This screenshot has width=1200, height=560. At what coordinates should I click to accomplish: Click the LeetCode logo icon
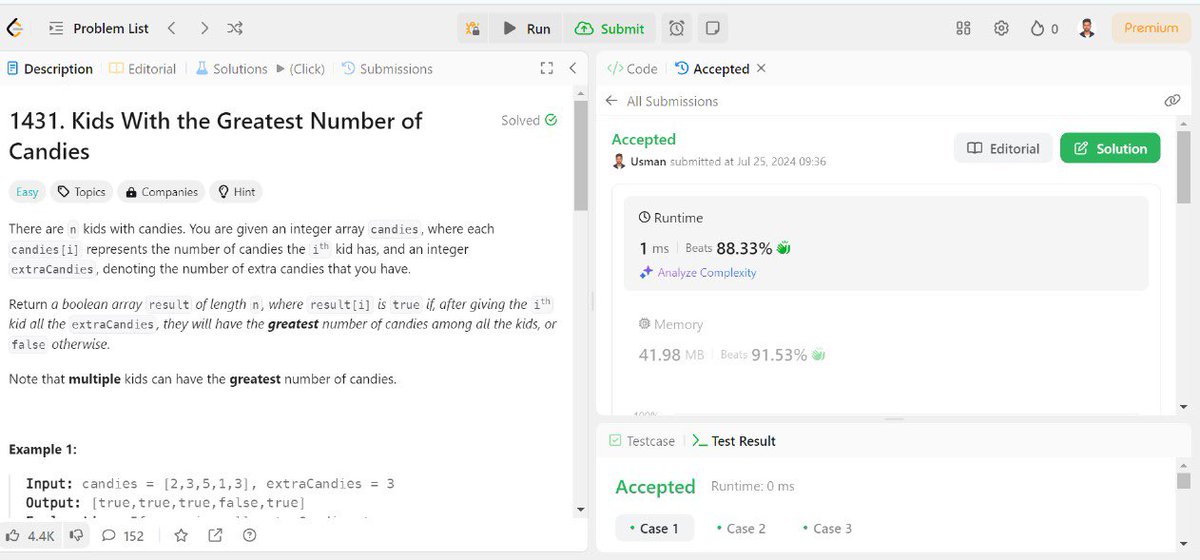click(14, 28)
